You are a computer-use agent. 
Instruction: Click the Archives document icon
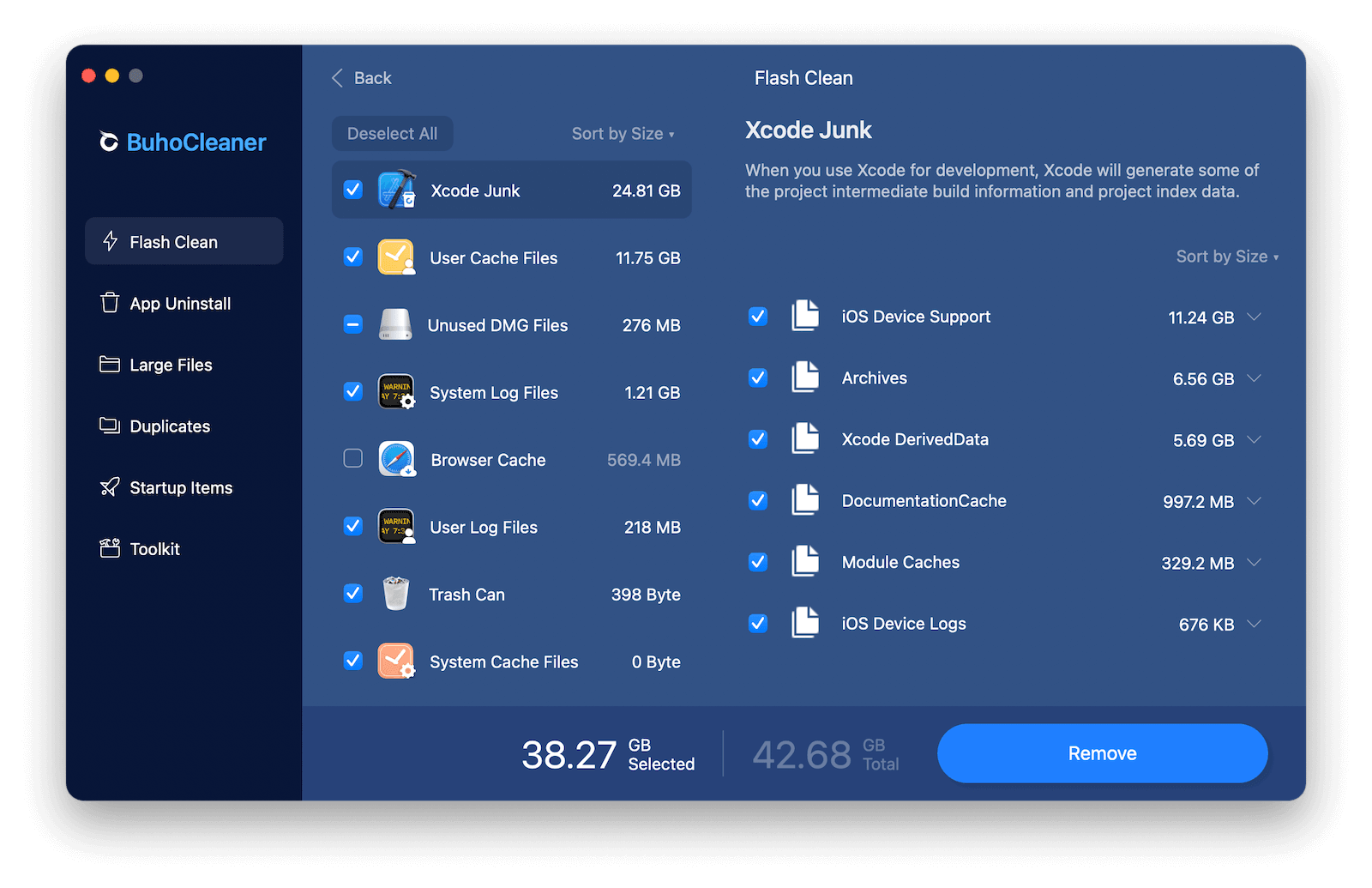coord(805,378)
